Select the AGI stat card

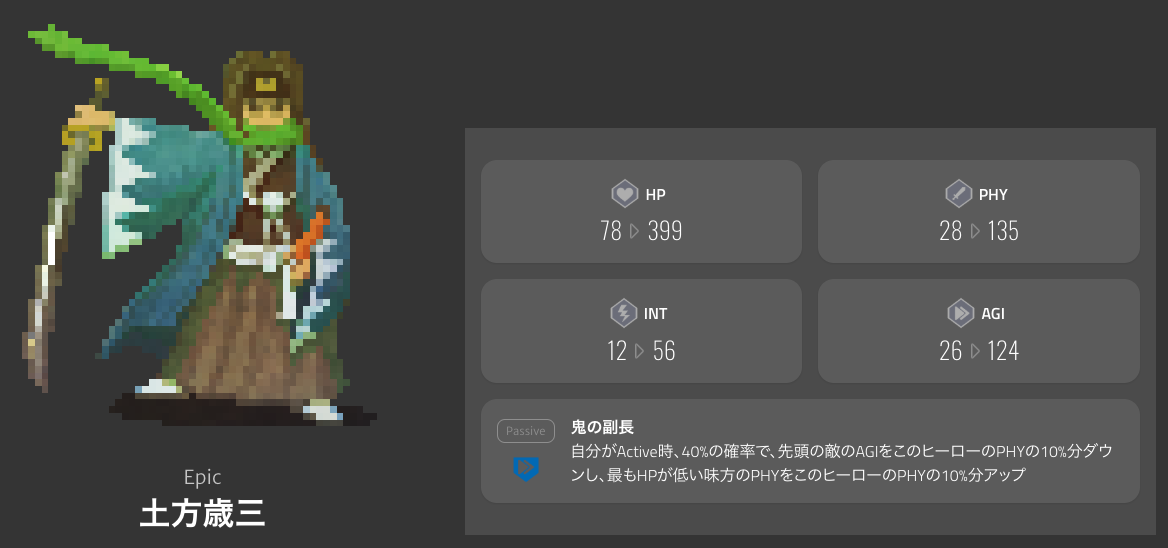pyautogui.click(x=979, y=331)
